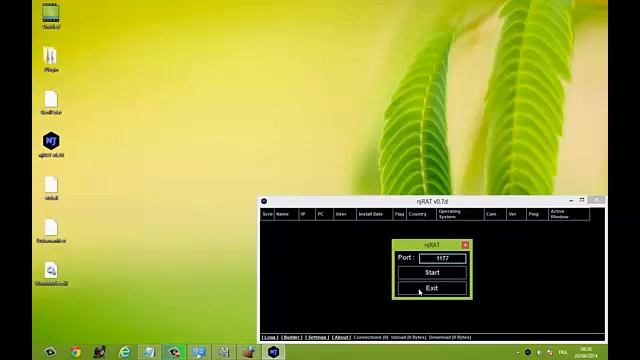Click the Port input field showing 1177
The image size is (640, 360).
[x=442, y=258]
